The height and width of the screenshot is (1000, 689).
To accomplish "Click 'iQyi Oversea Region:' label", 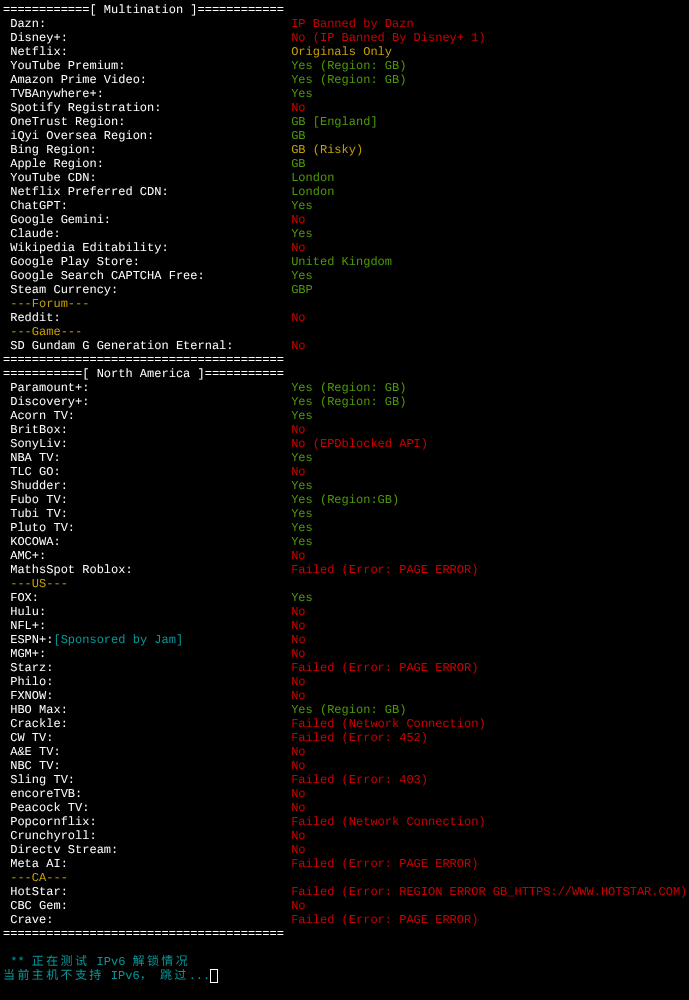I will (x=82, y=136).
